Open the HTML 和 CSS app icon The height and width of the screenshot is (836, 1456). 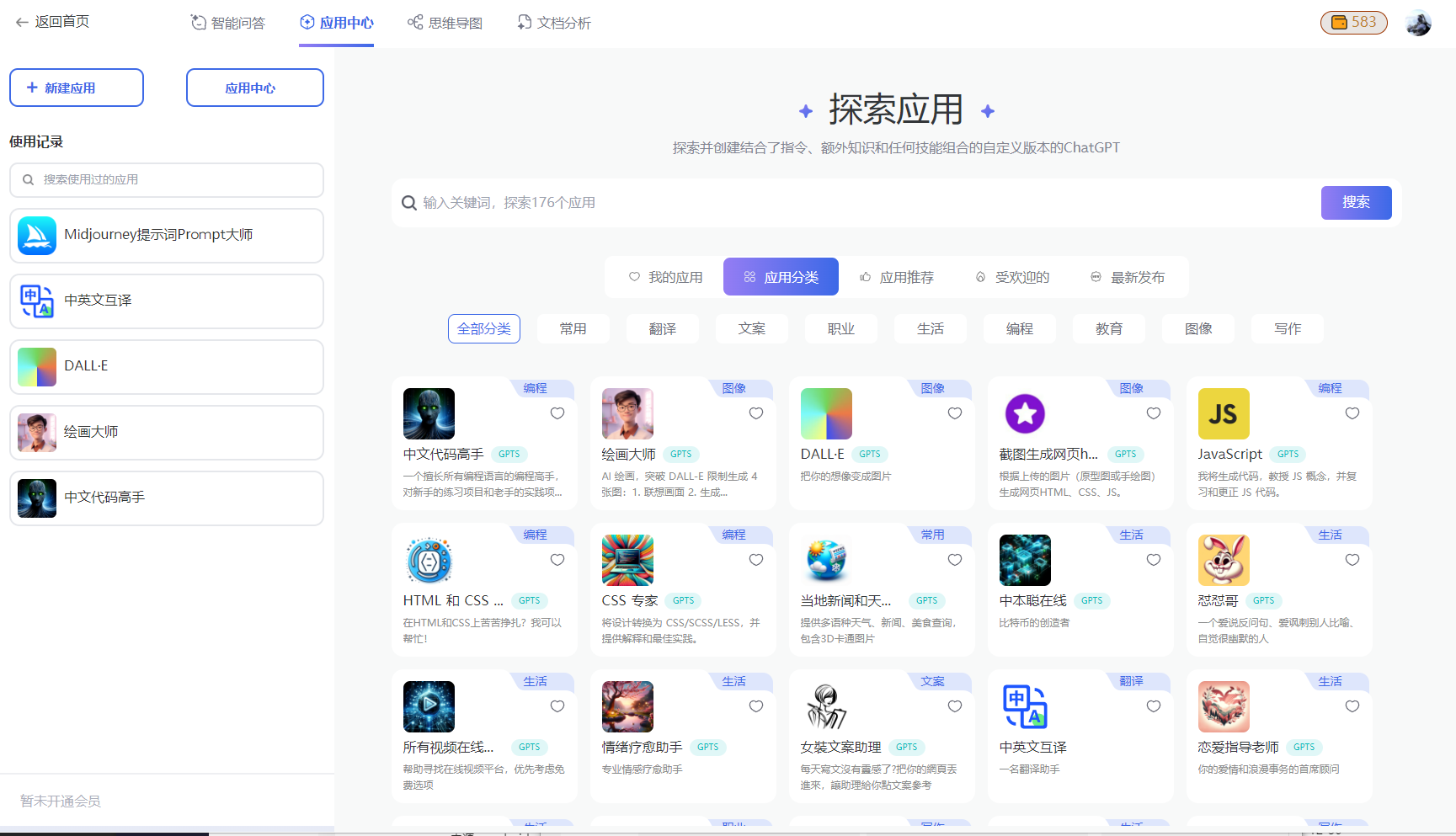tap(429, 560)
